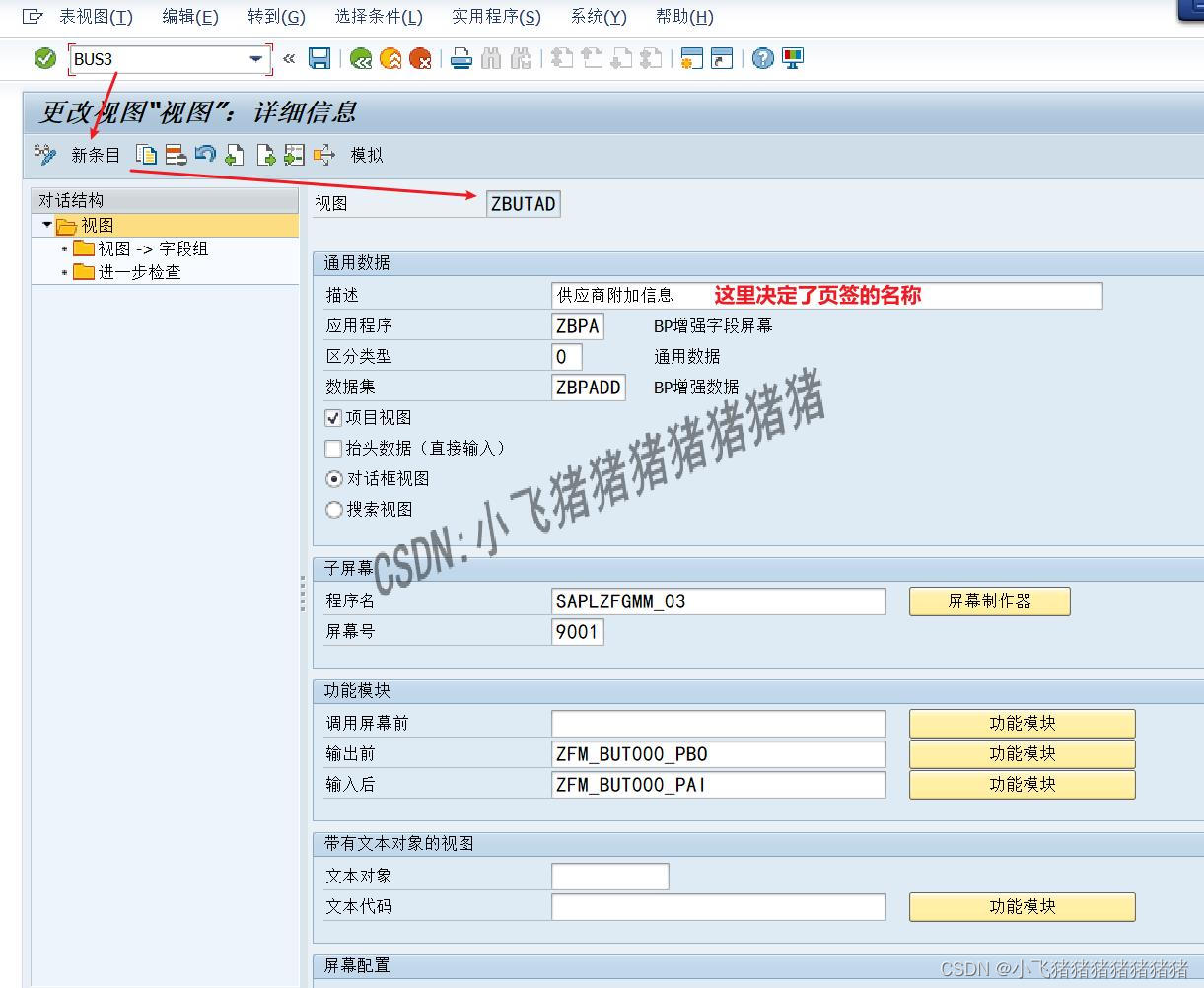Open the 编辑(E) menu
The image size is (1204, 988).
190,17
